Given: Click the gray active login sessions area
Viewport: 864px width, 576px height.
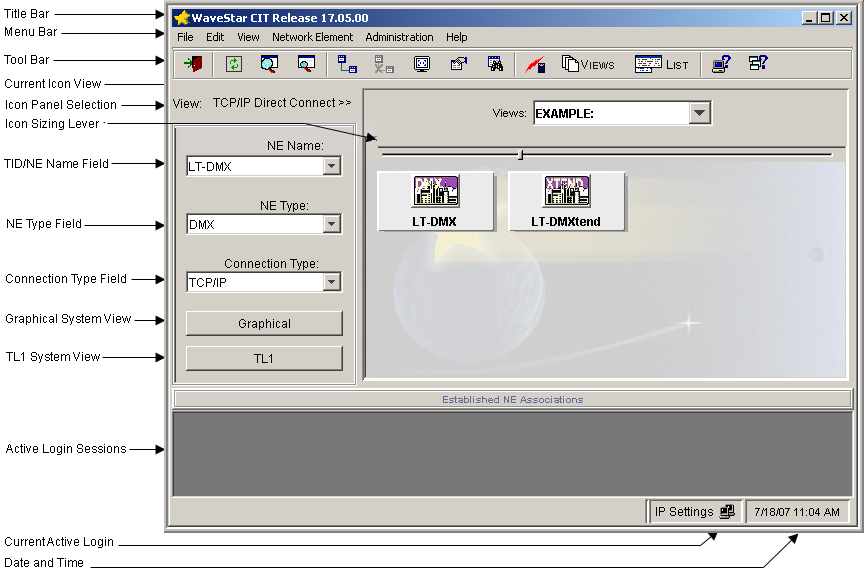Looking at the screenshot, I should coord(512,454).
